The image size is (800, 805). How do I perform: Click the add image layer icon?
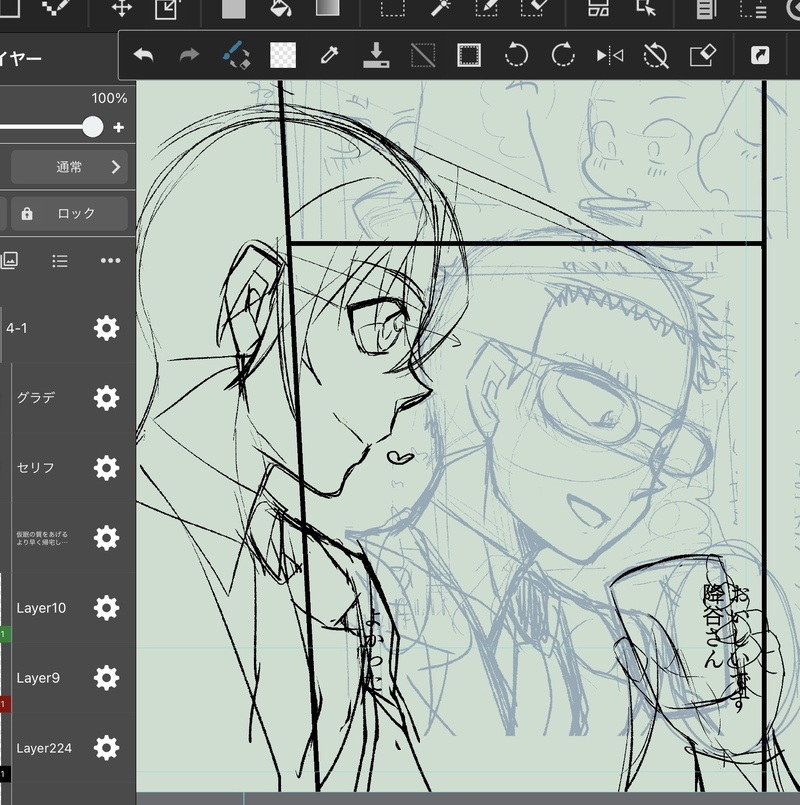[9, 260]
